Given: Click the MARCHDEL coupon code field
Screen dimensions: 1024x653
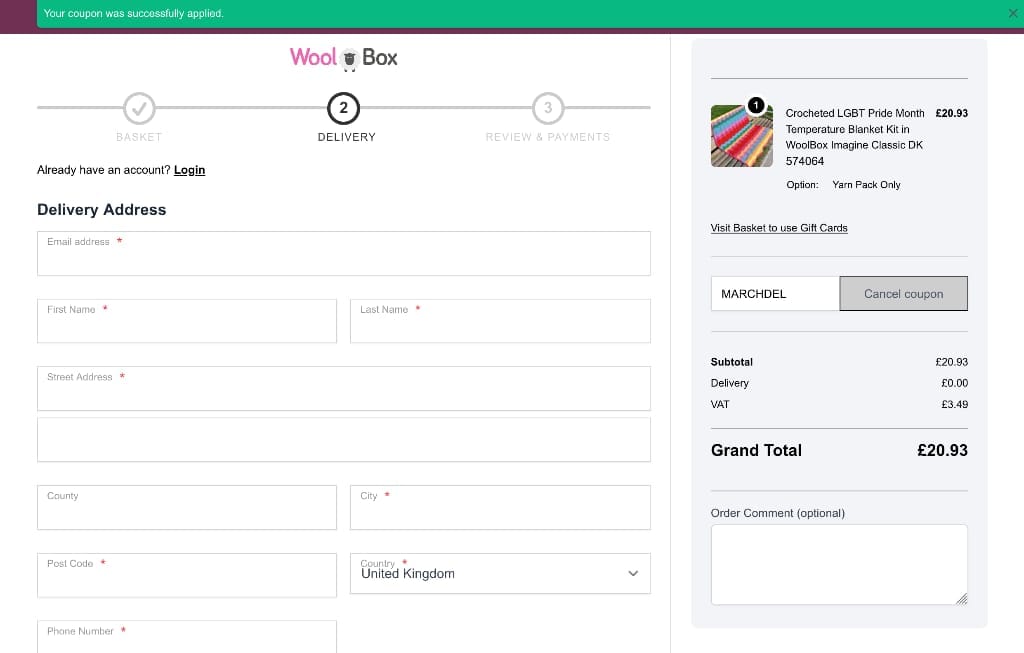Looking at the screenshot, I should [775, 294].
